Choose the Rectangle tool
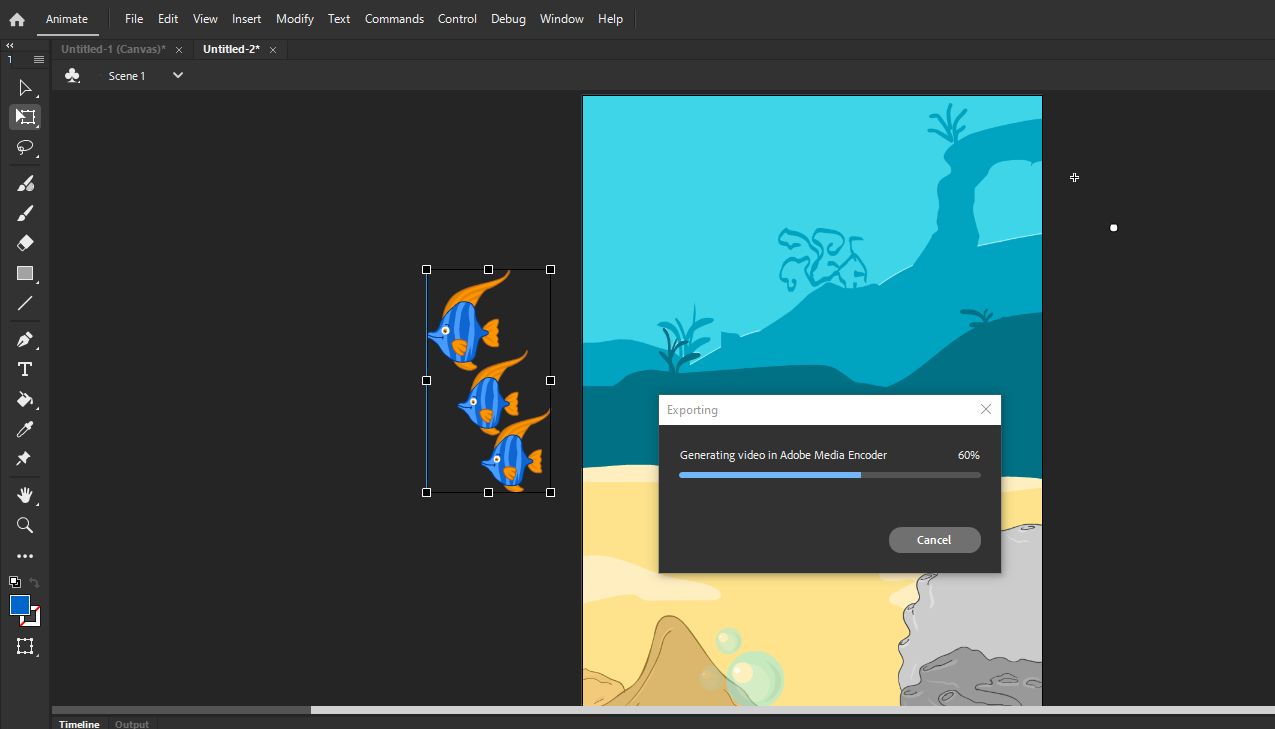Screen dimensions: 1275x729 pos(25,273)
